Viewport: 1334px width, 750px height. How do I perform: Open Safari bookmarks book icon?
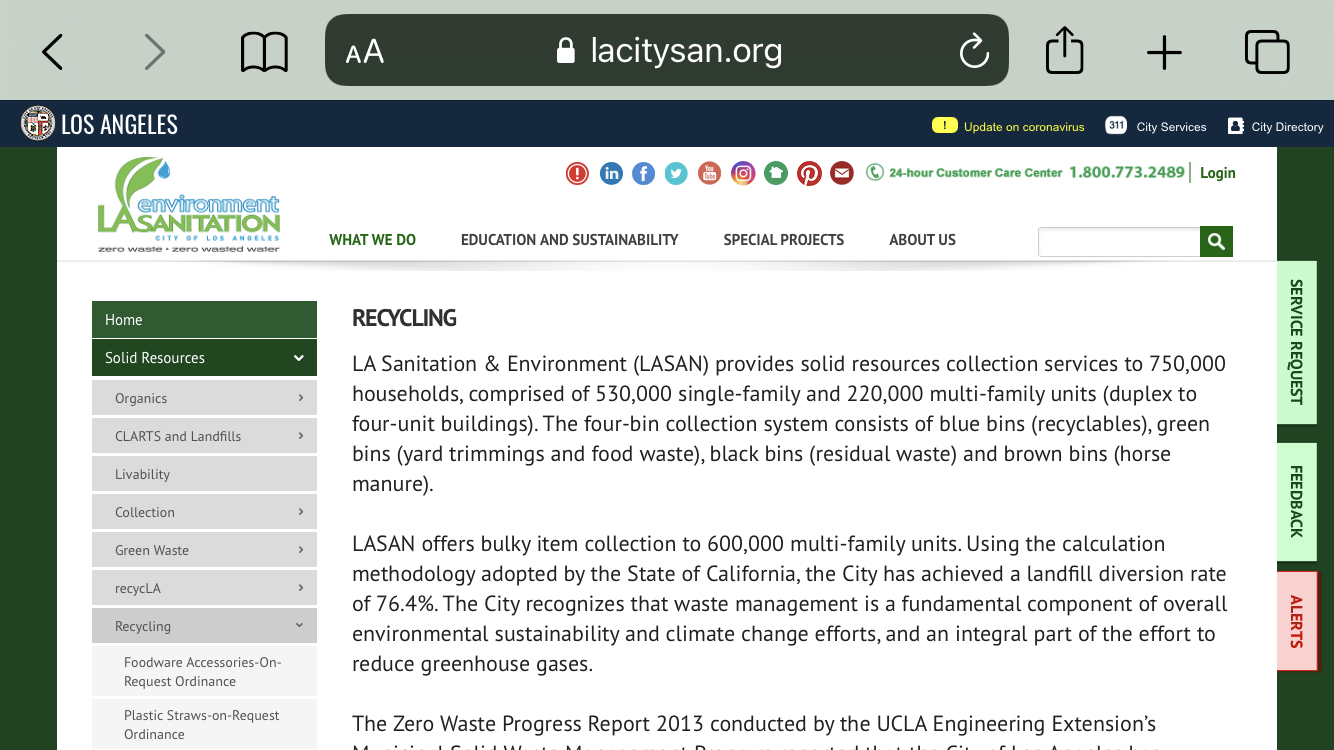click(264, 52)
